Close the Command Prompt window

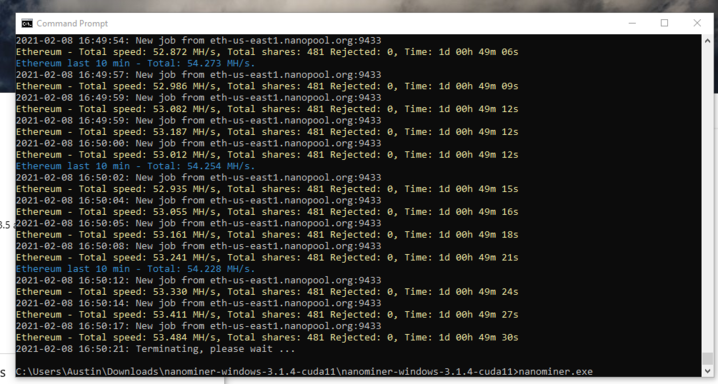(x=697, y=23)
